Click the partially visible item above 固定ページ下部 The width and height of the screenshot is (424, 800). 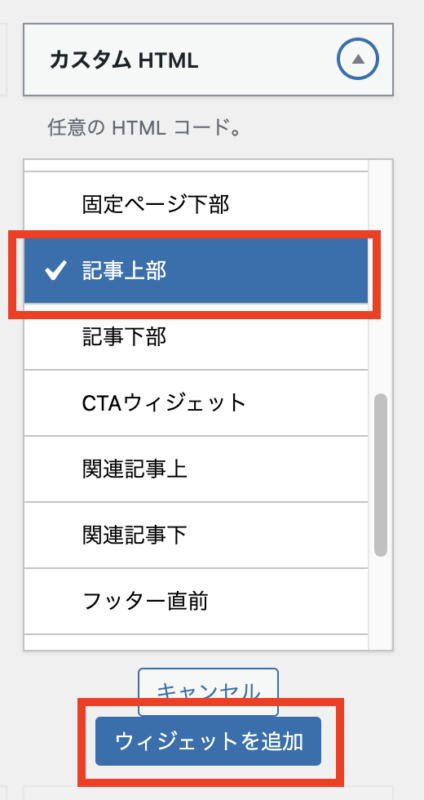[196, 165]
